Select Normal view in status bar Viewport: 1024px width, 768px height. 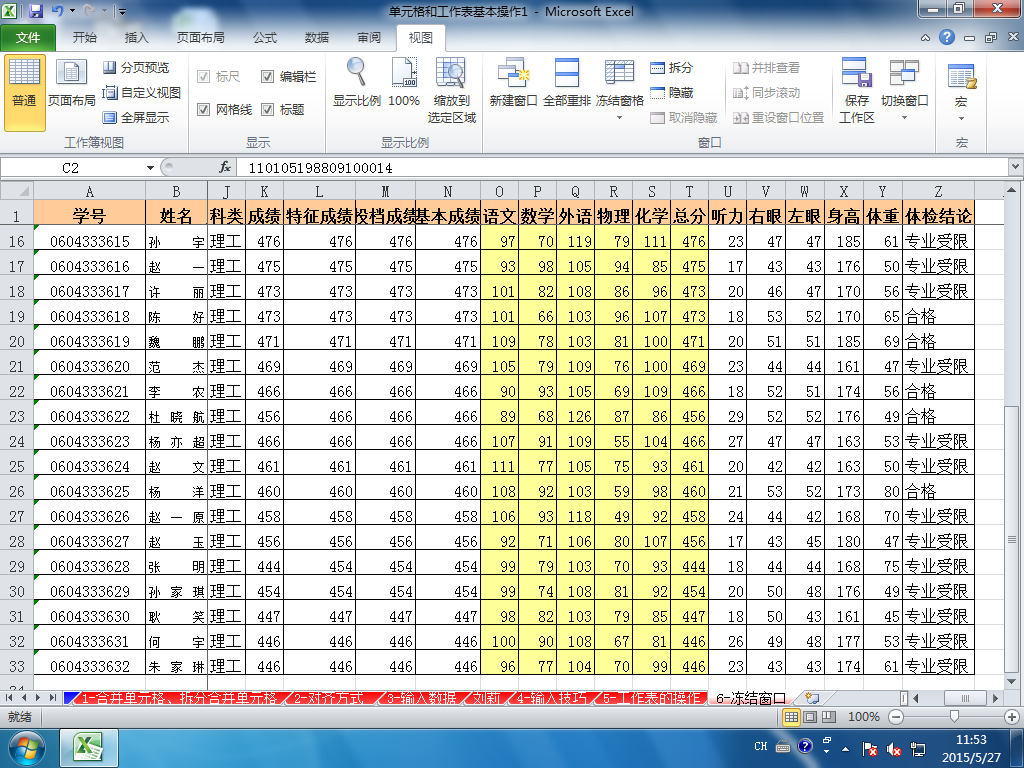(x=791, y=717)
